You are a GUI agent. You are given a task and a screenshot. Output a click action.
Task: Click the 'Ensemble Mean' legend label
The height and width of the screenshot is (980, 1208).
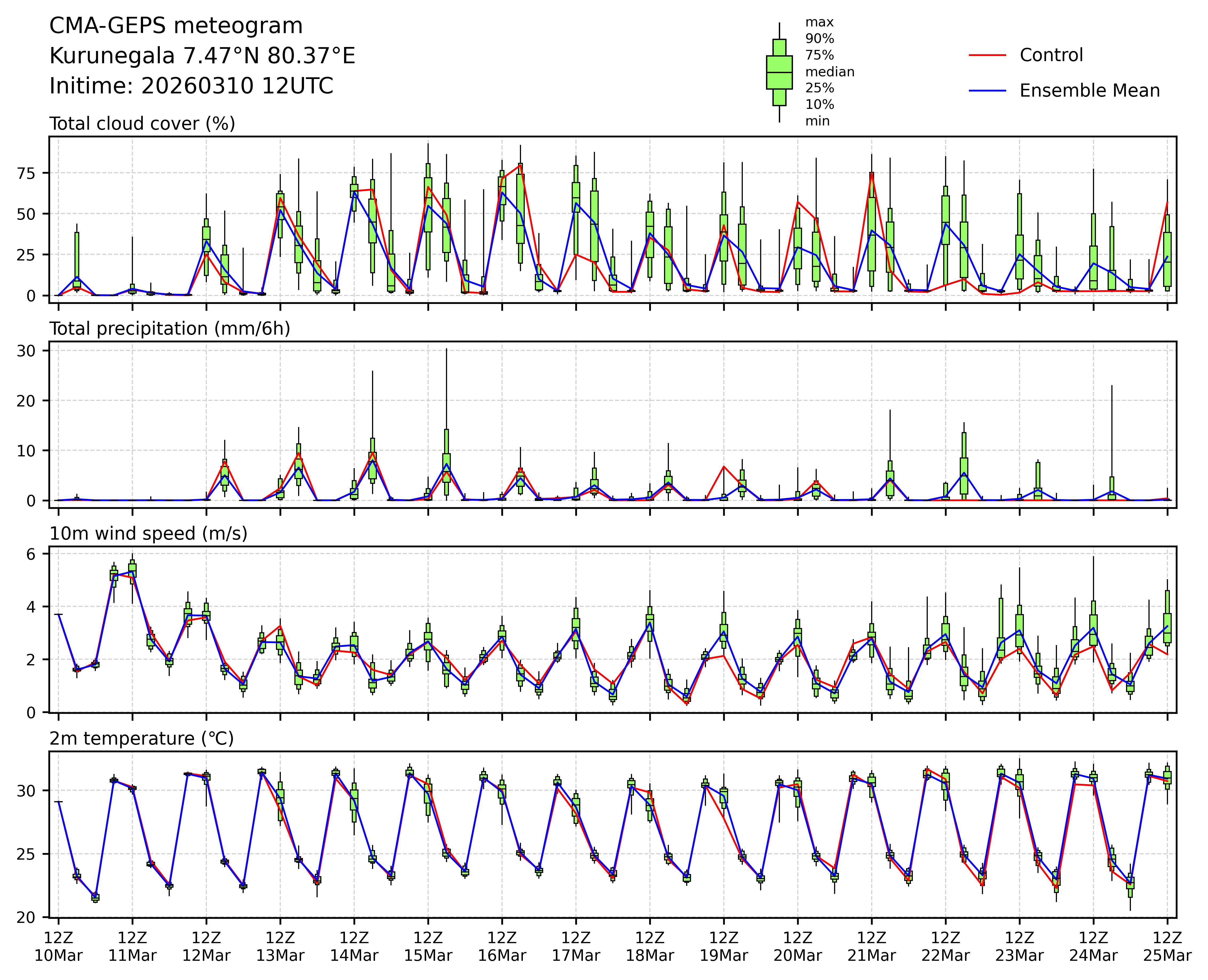pyautogui.click(x=1089, y=90)
